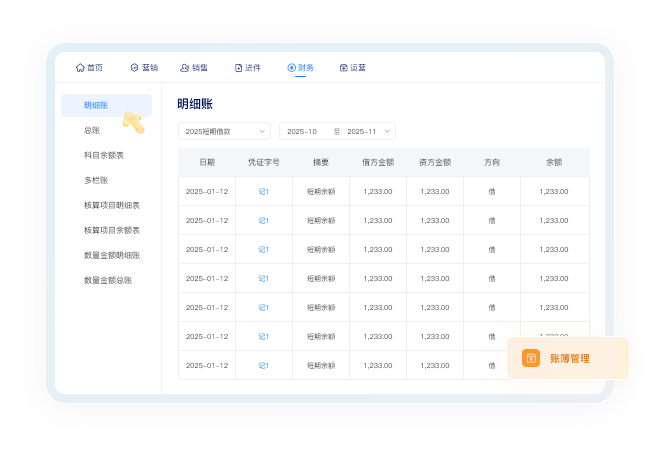Click the 首页 home icon
Screen dimensions: 660x452
tap(80, 68)
